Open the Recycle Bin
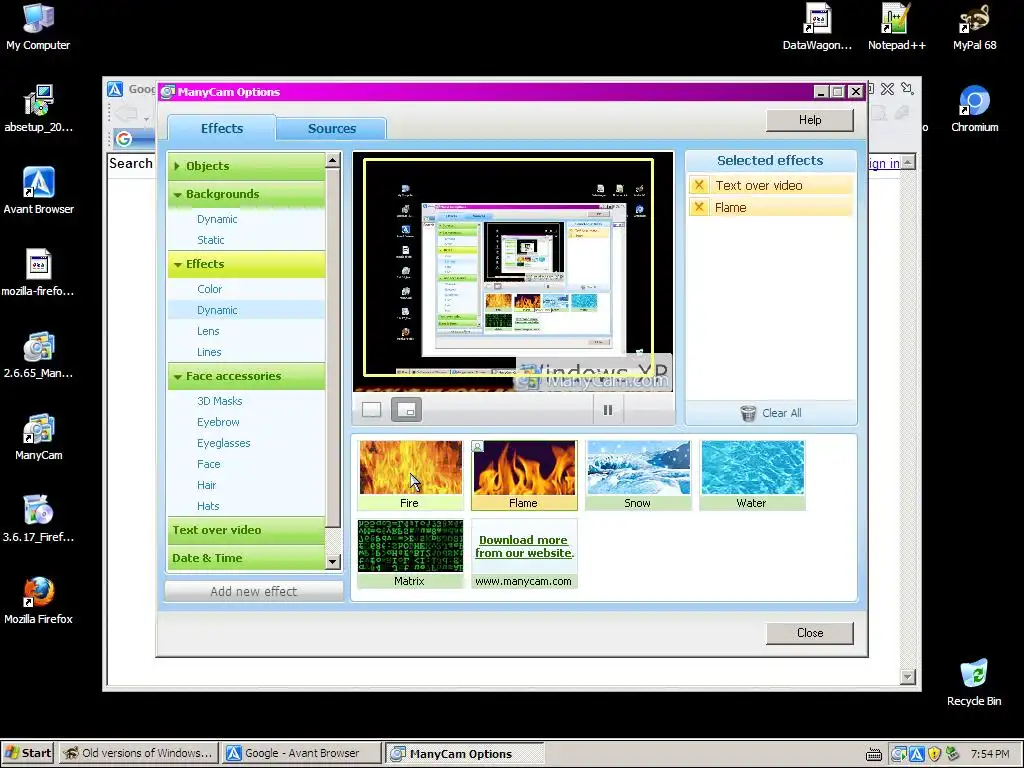The height and width of the screenshot is (768, 1024). [974, 682]
